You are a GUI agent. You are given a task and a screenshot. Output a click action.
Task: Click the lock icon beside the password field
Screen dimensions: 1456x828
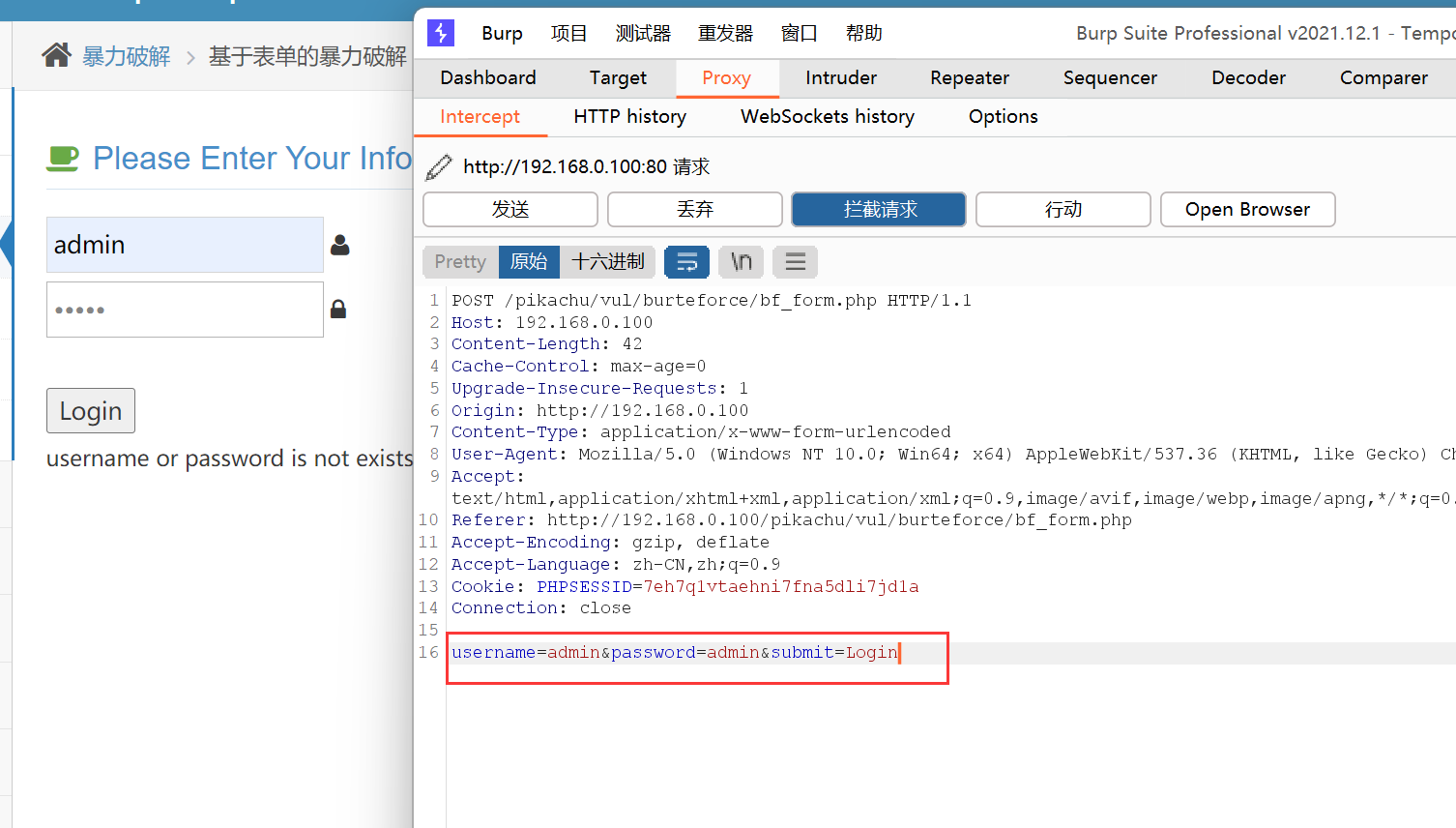tap(338, 309)
